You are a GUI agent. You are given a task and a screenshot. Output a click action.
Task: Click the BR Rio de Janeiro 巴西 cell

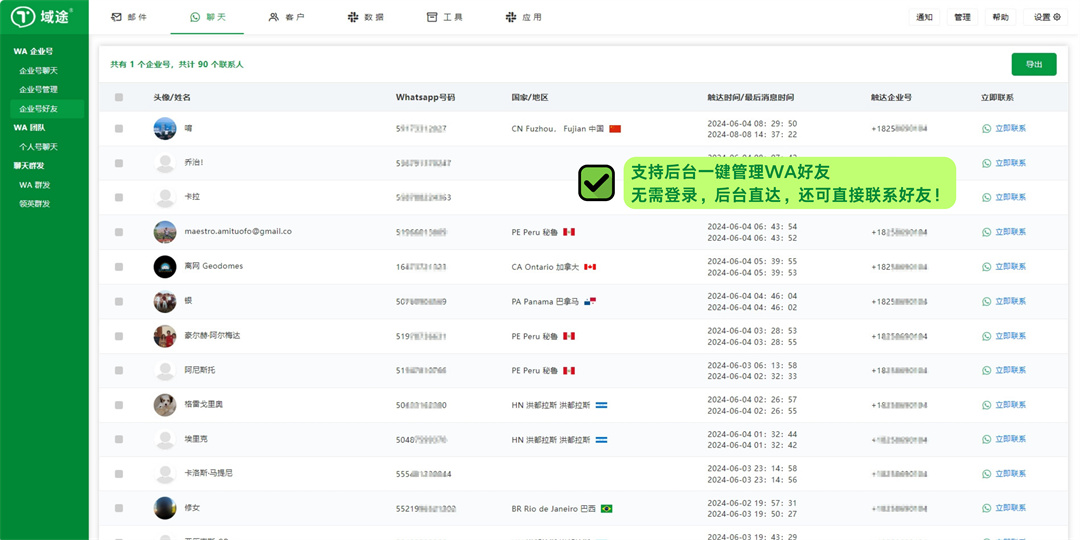562,508
